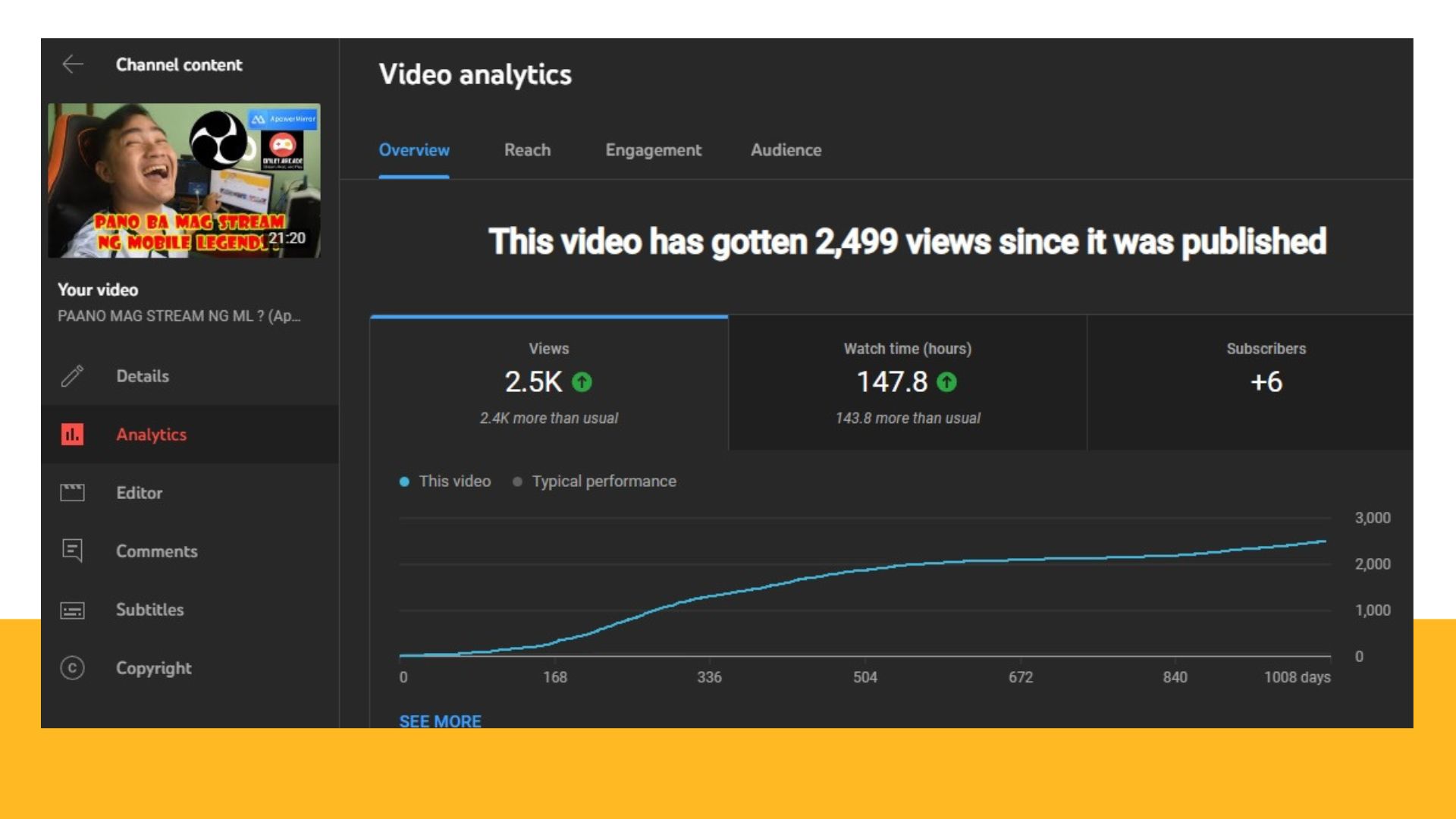Select the Audience tab

coord(786,150)
